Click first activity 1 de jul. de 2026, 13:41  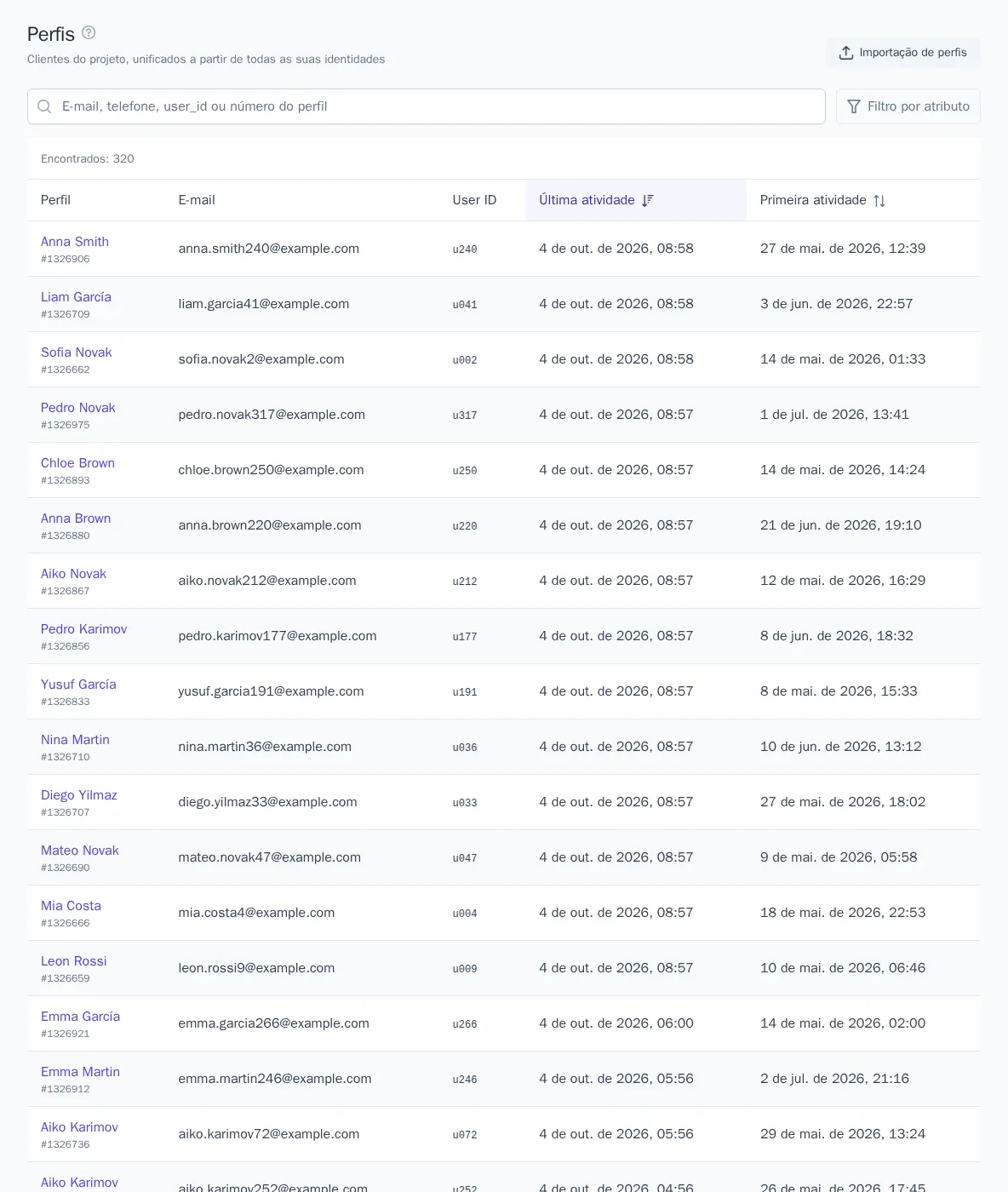pyautogui.click(x=834, y=415)
